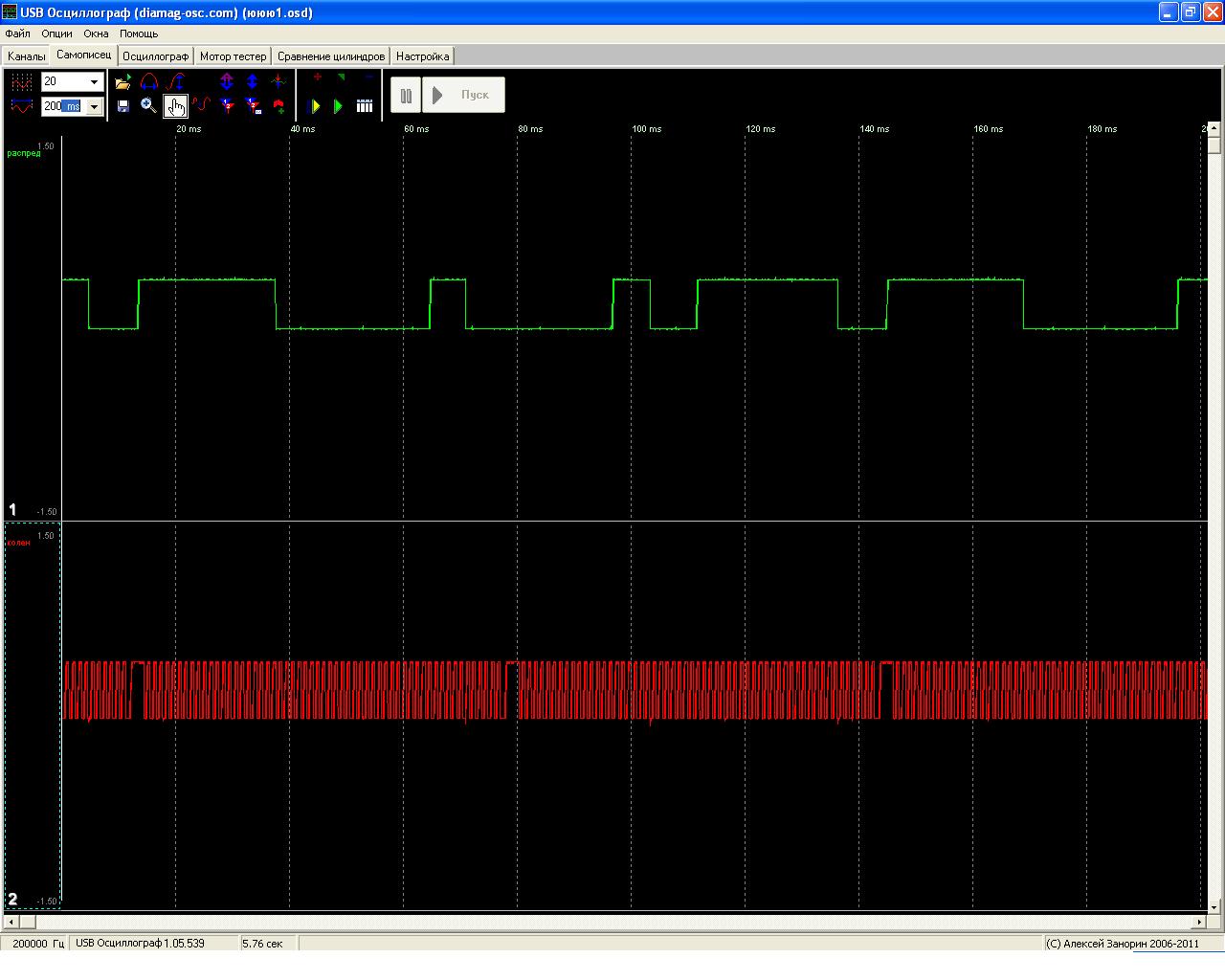Click the red wave with blue line icon
This screenshot has height=980, width=1225.
pos(22,106)
